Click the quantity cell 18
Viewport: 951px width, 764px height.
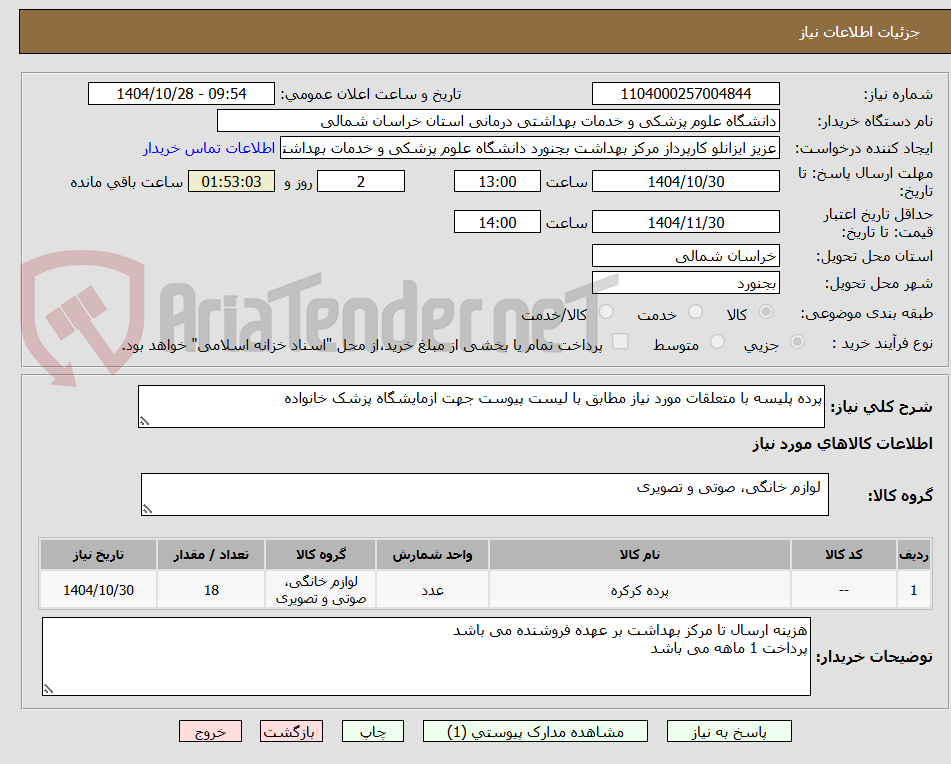(x=211, y=590)
